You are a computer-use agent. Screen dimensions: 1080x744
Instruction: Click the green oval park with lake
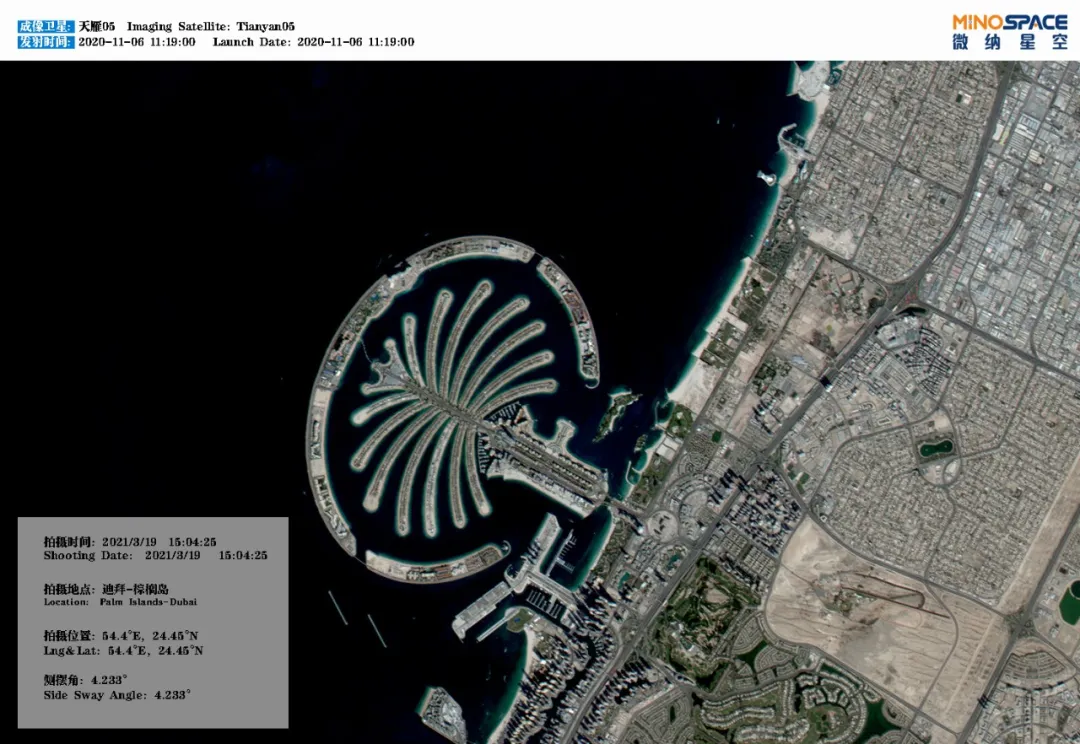click(937, 448)
